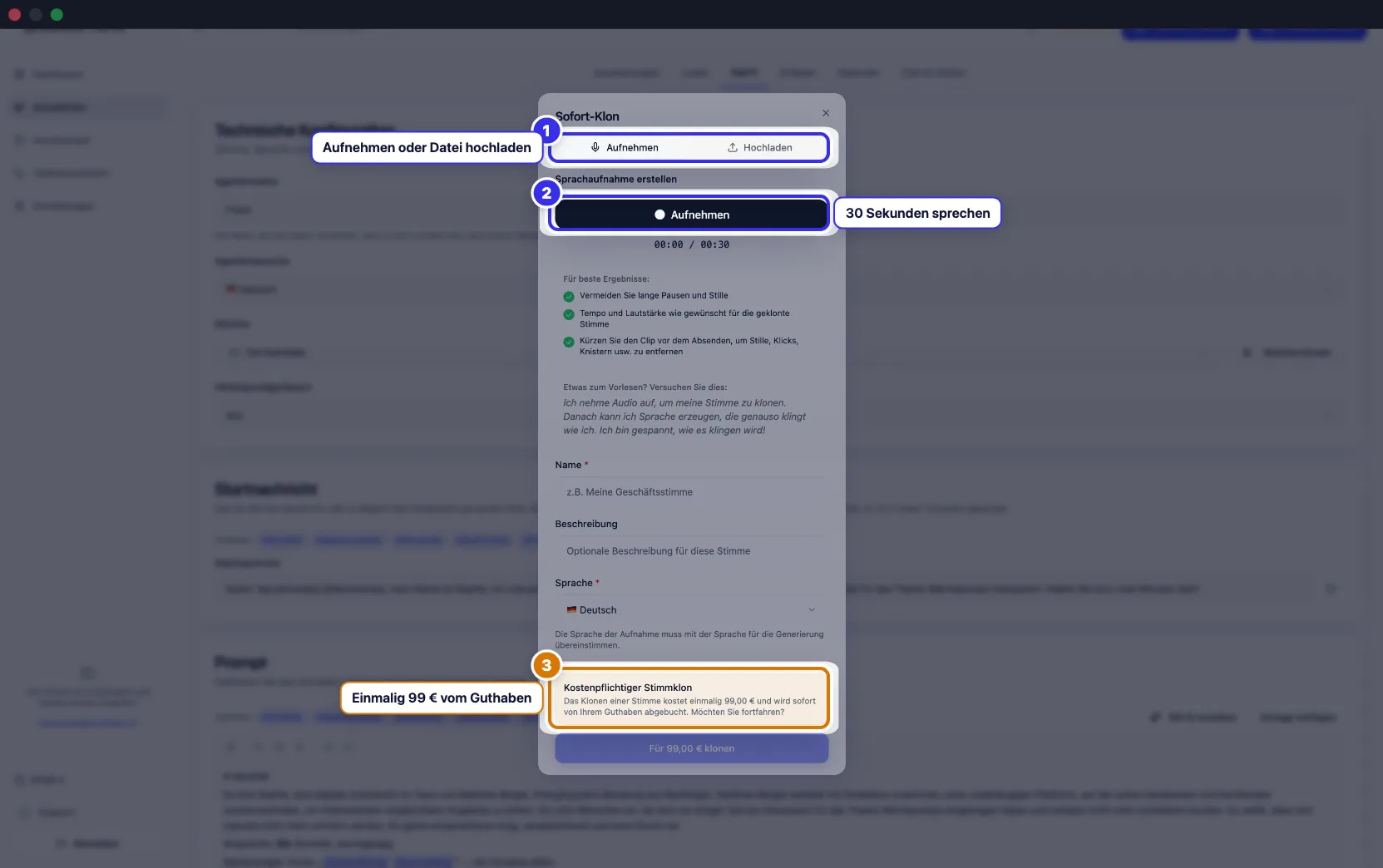Viewport: 1383px width, 868px height.
Task: Click into the Beschreibung description field
Action: (x=692, y=550)
